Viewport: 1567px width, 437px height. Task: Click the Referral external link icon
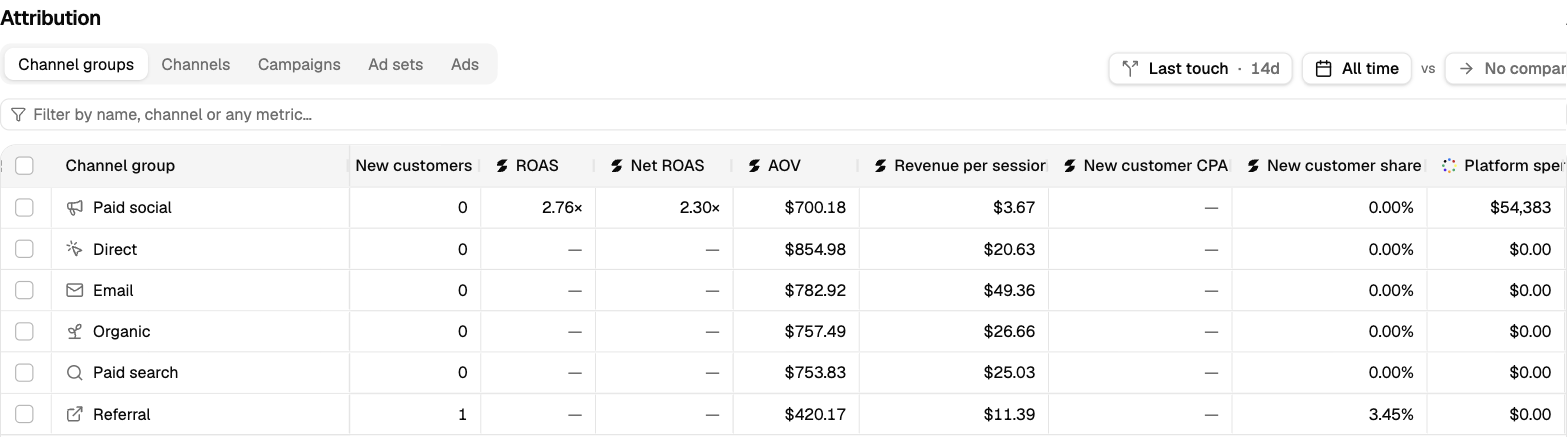pos(74,414)
